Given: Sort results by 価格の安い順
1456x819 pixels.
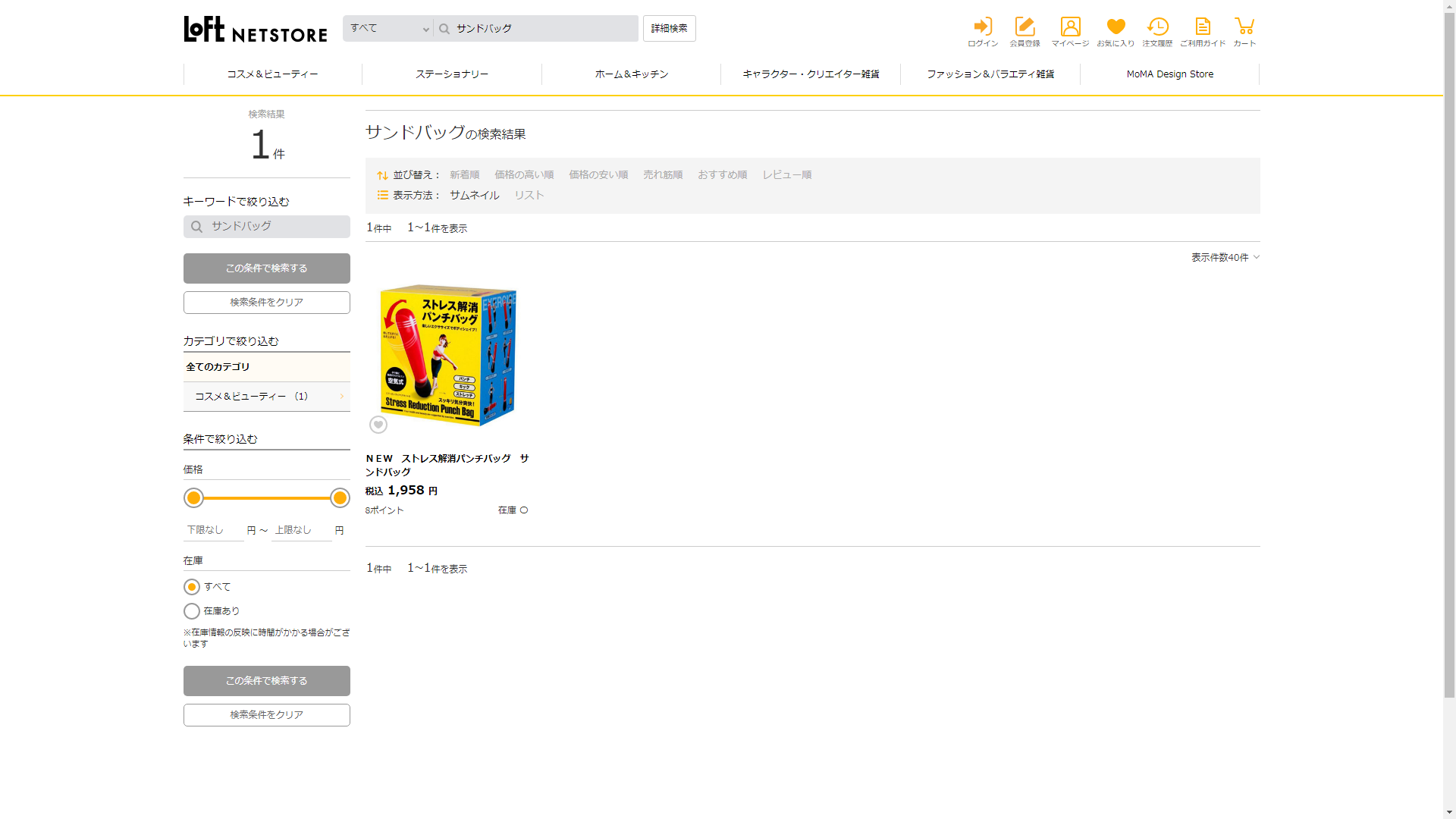Looking at the screenshot, I should coord(598,175).
